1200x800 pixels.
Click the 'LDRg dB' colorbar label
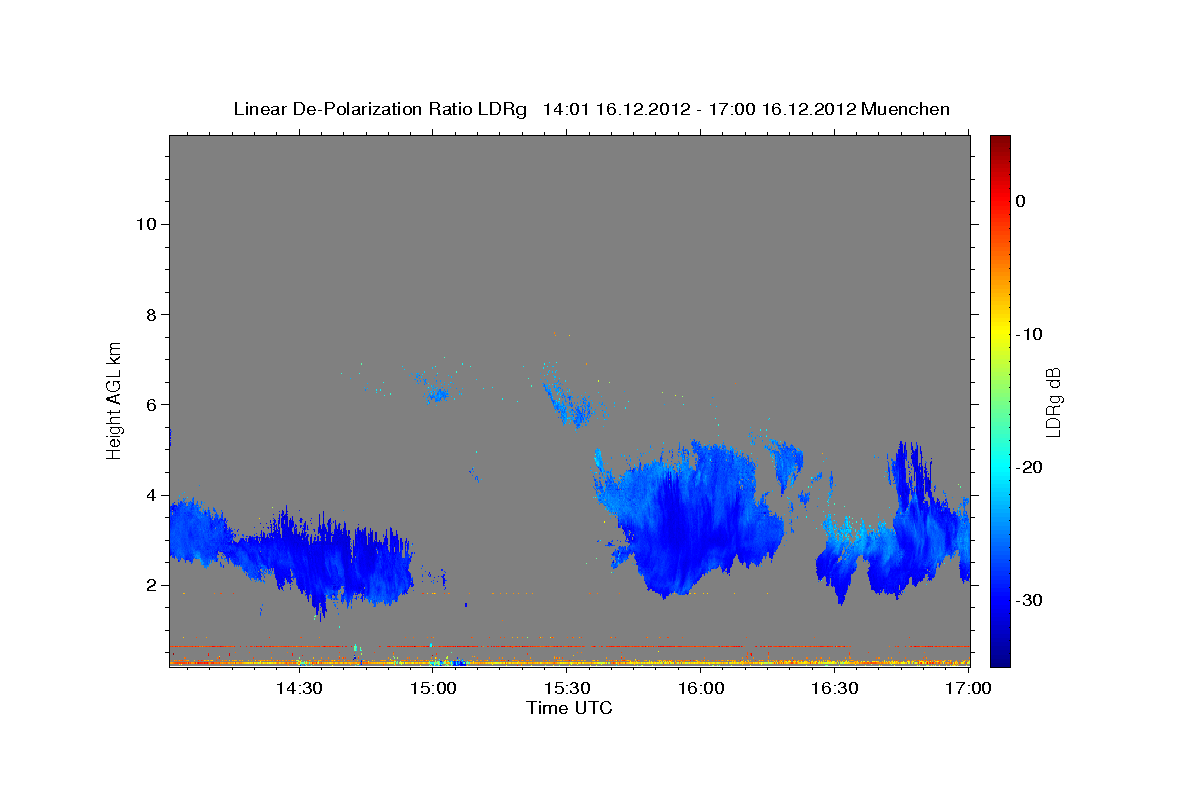pyautogui.click(x=1053, y=400)
